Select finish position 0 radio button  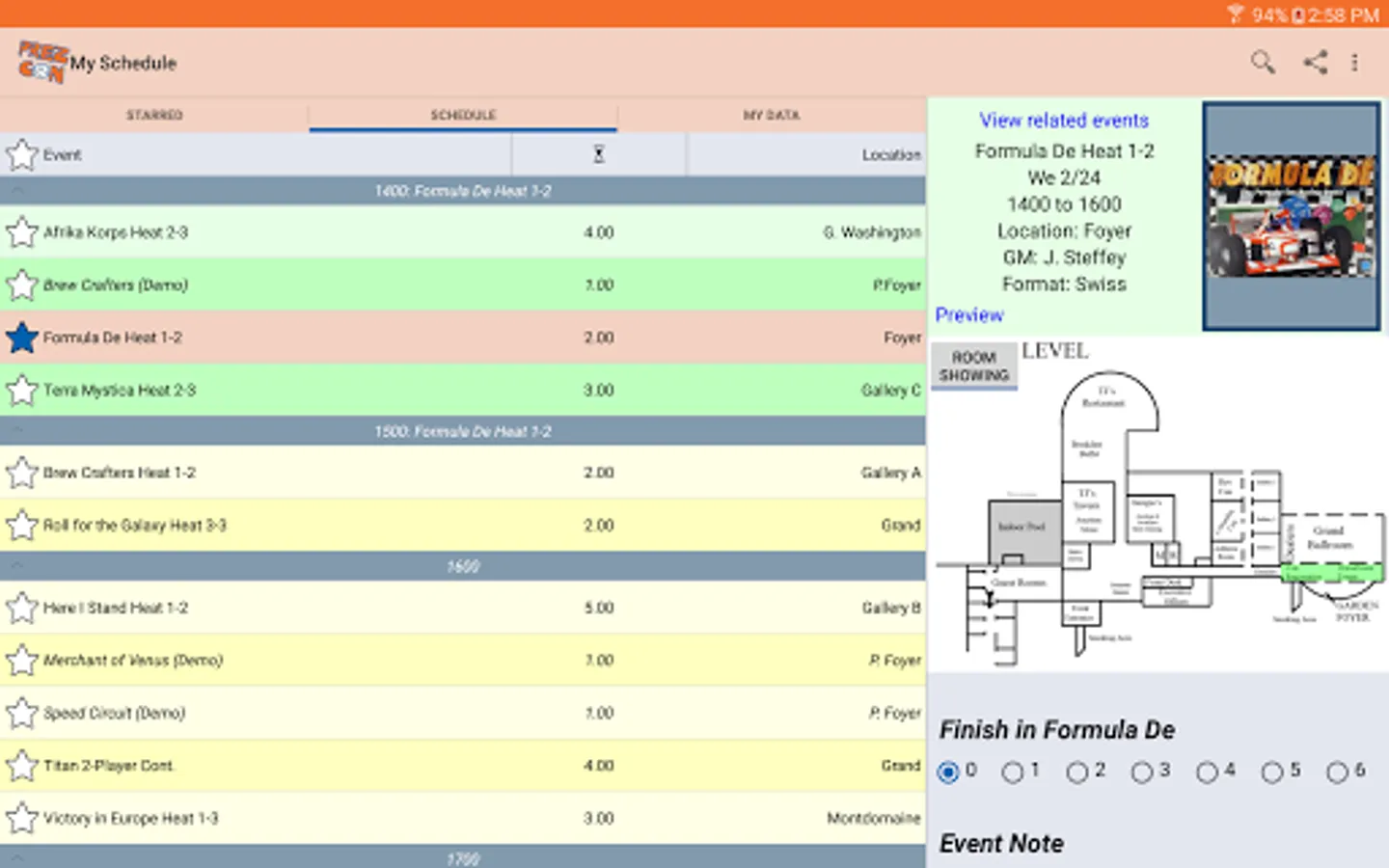pos(948,772)
